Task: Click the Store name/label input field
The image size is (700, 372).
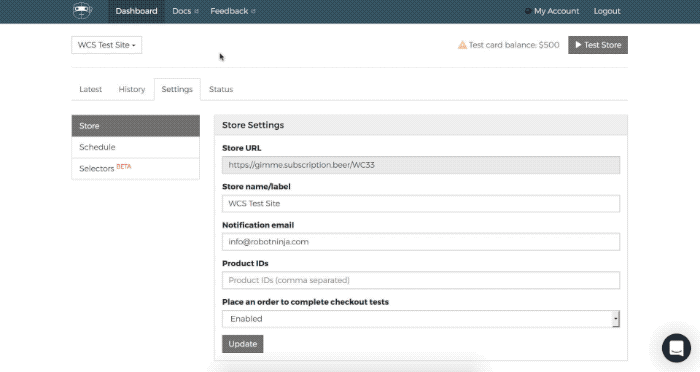Action: pos(421,204)
